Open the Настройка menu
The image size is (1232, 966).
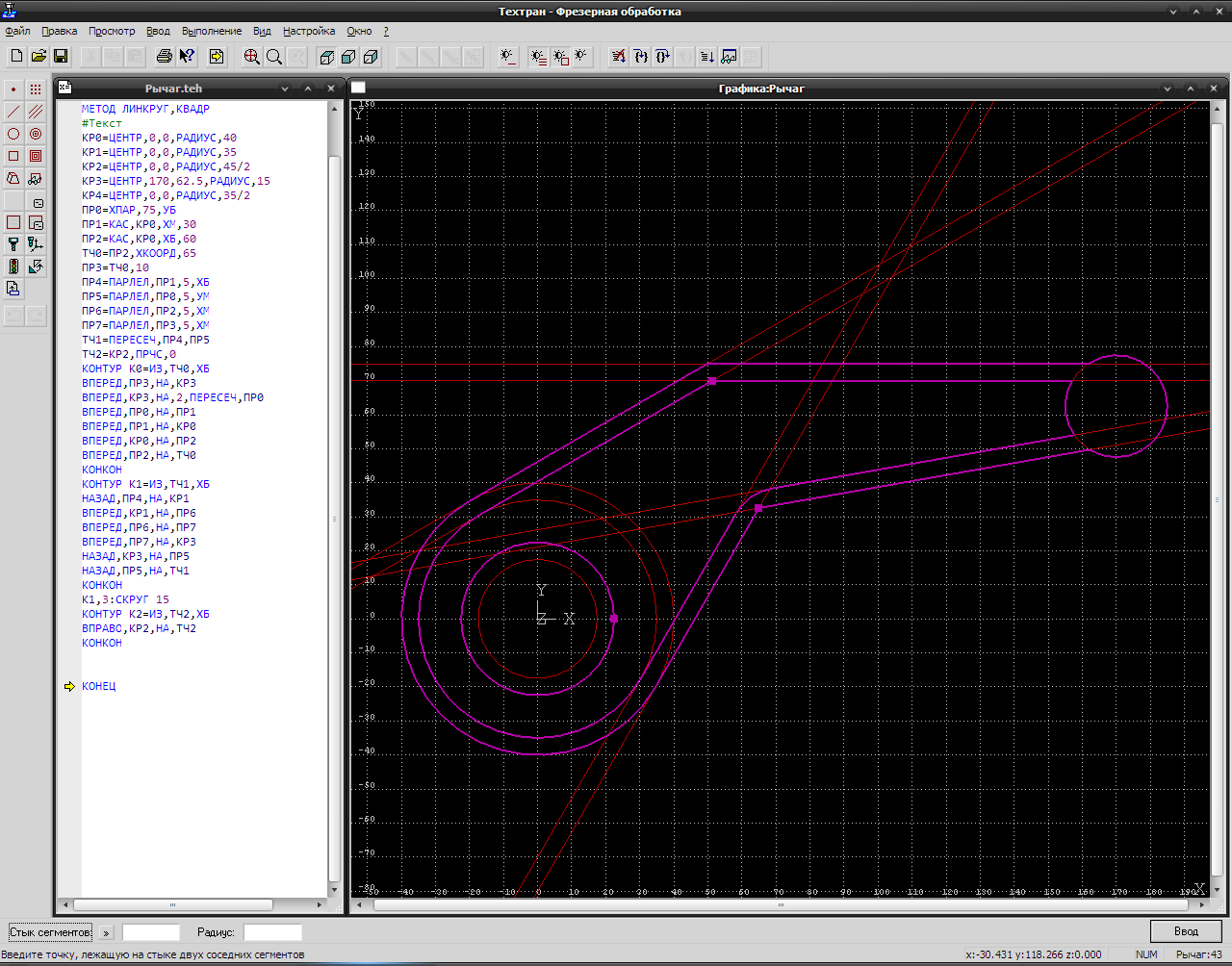309,31
